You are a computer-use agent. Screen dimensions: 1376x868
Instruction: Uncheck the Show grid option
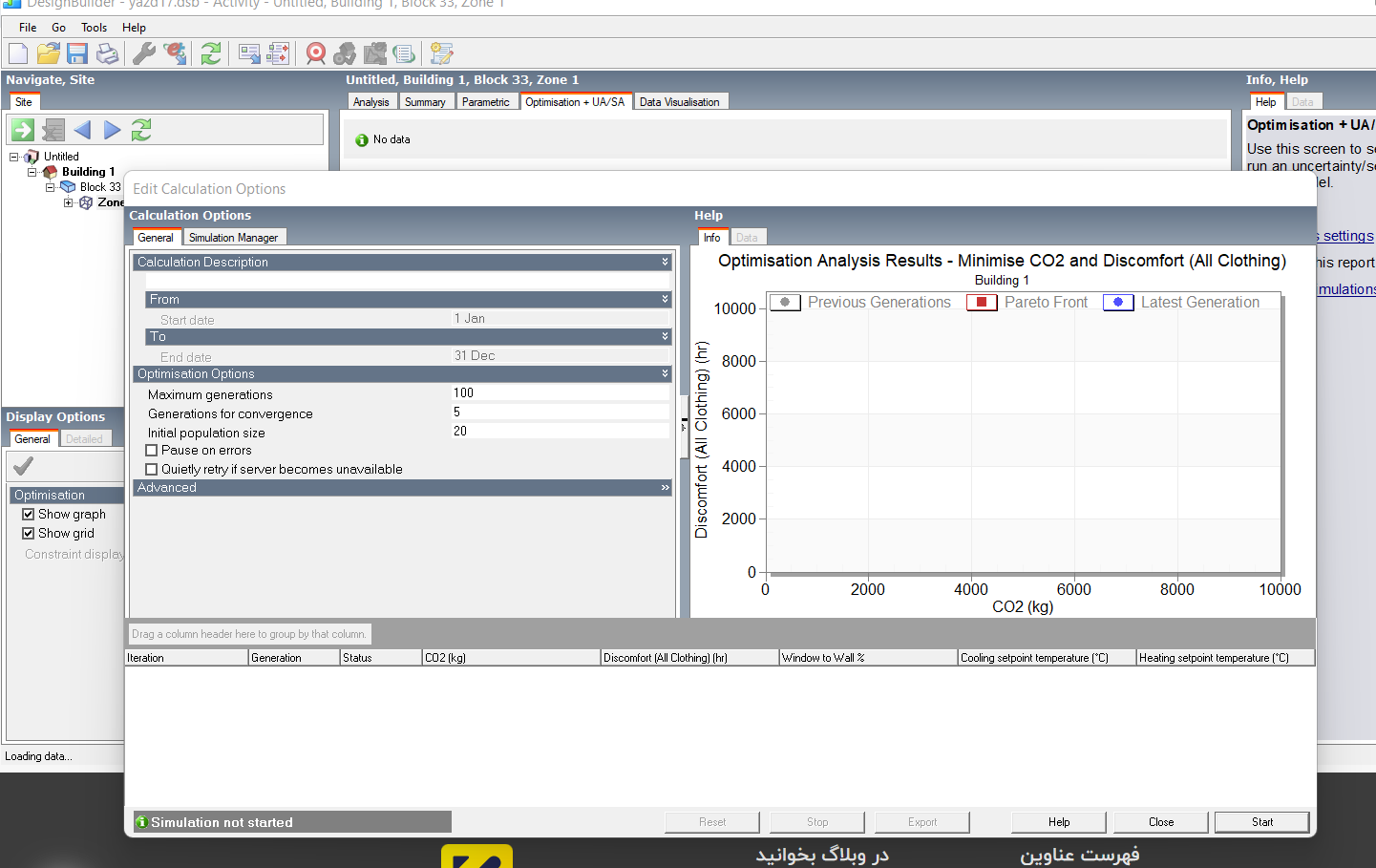29,534
